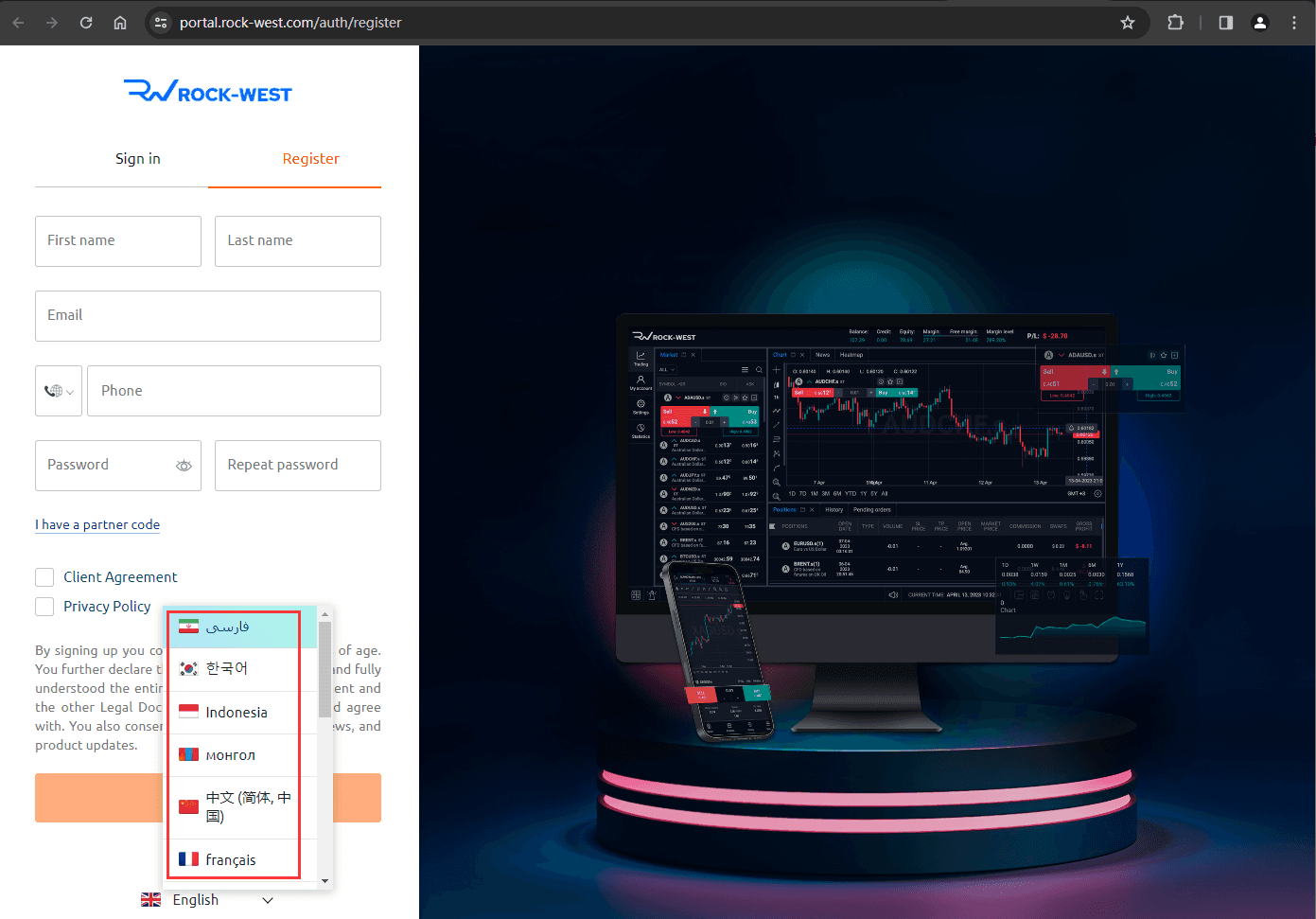This screenshot has width=1316, height=919.
Task: Click the language list scroll up arrow
Action: pos(325,614)
